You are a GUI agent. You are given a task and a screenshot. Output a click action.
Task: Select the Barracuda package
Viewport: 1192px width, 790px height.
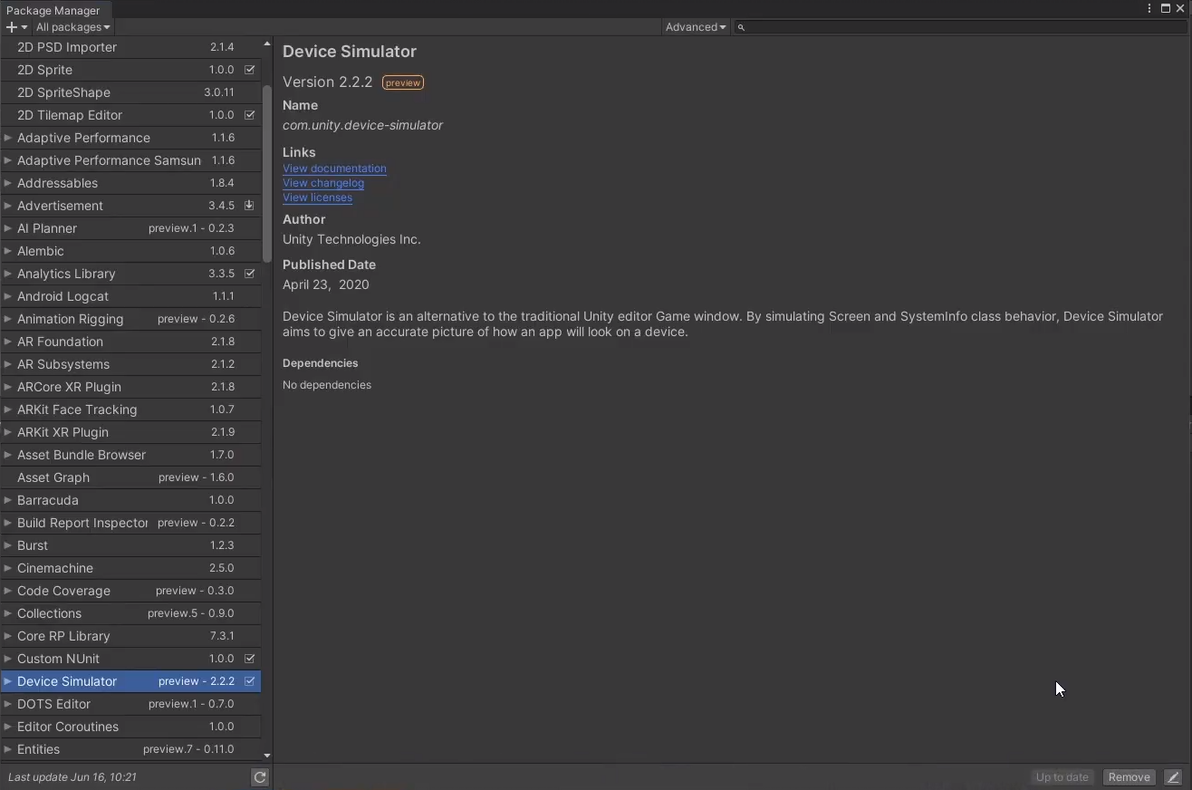tap(131, 500)
